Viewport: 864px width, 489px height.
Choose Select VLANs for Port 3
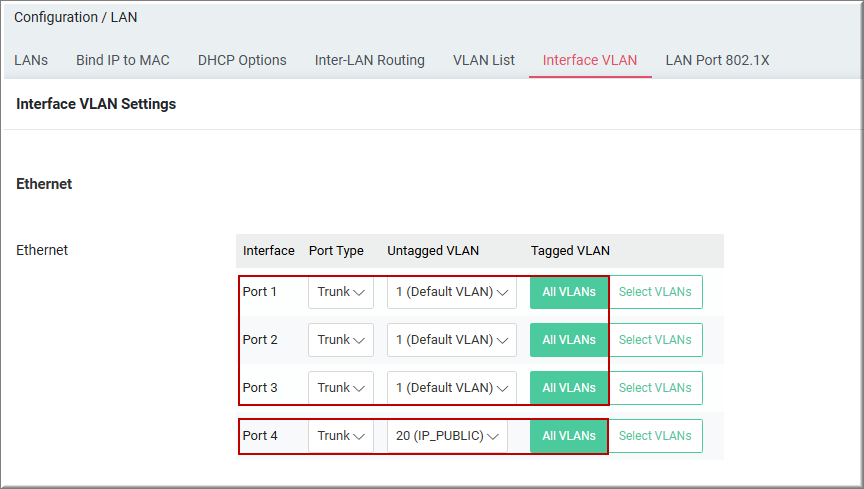coord(655,388)
